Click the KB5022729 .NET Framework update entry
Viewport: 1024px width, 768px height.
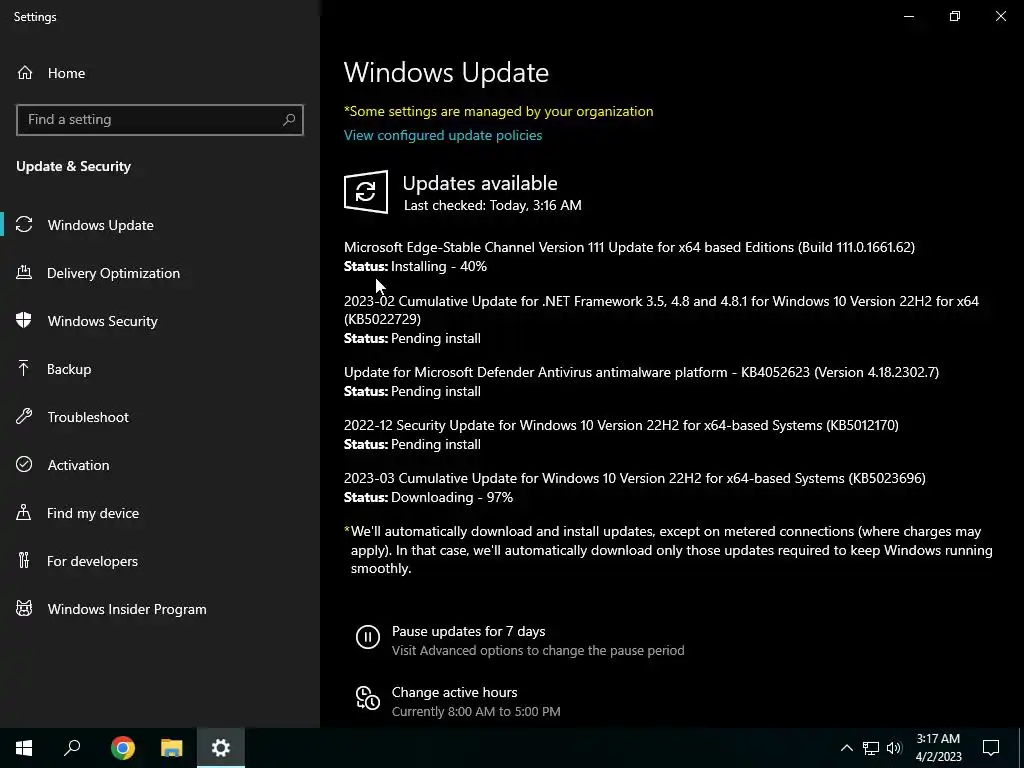(x=661, y=310)
